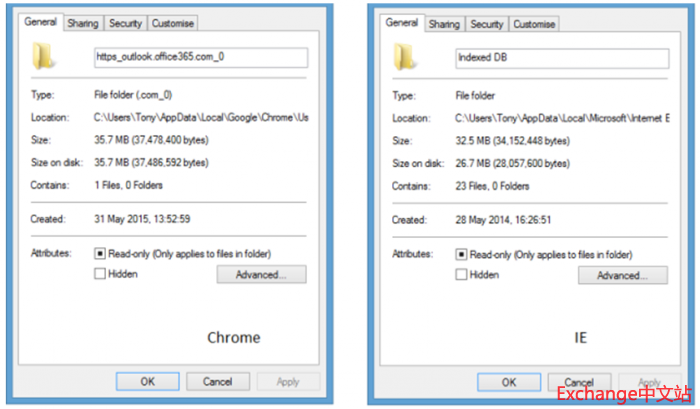Viewport: 700px width, 409px height.
Task: Enable Hidden checkbox in the Chrome folder dialog
Action: pos(100,274)
